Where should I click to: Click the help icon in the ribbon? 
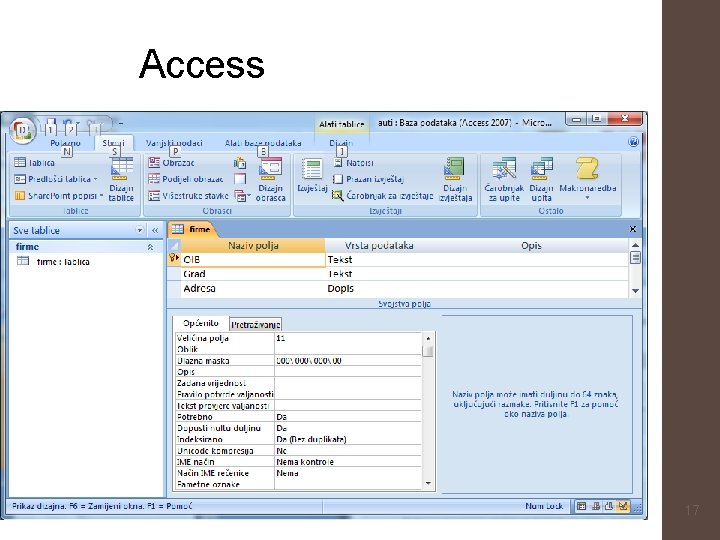pyautogui.click(x=633, y=141)
